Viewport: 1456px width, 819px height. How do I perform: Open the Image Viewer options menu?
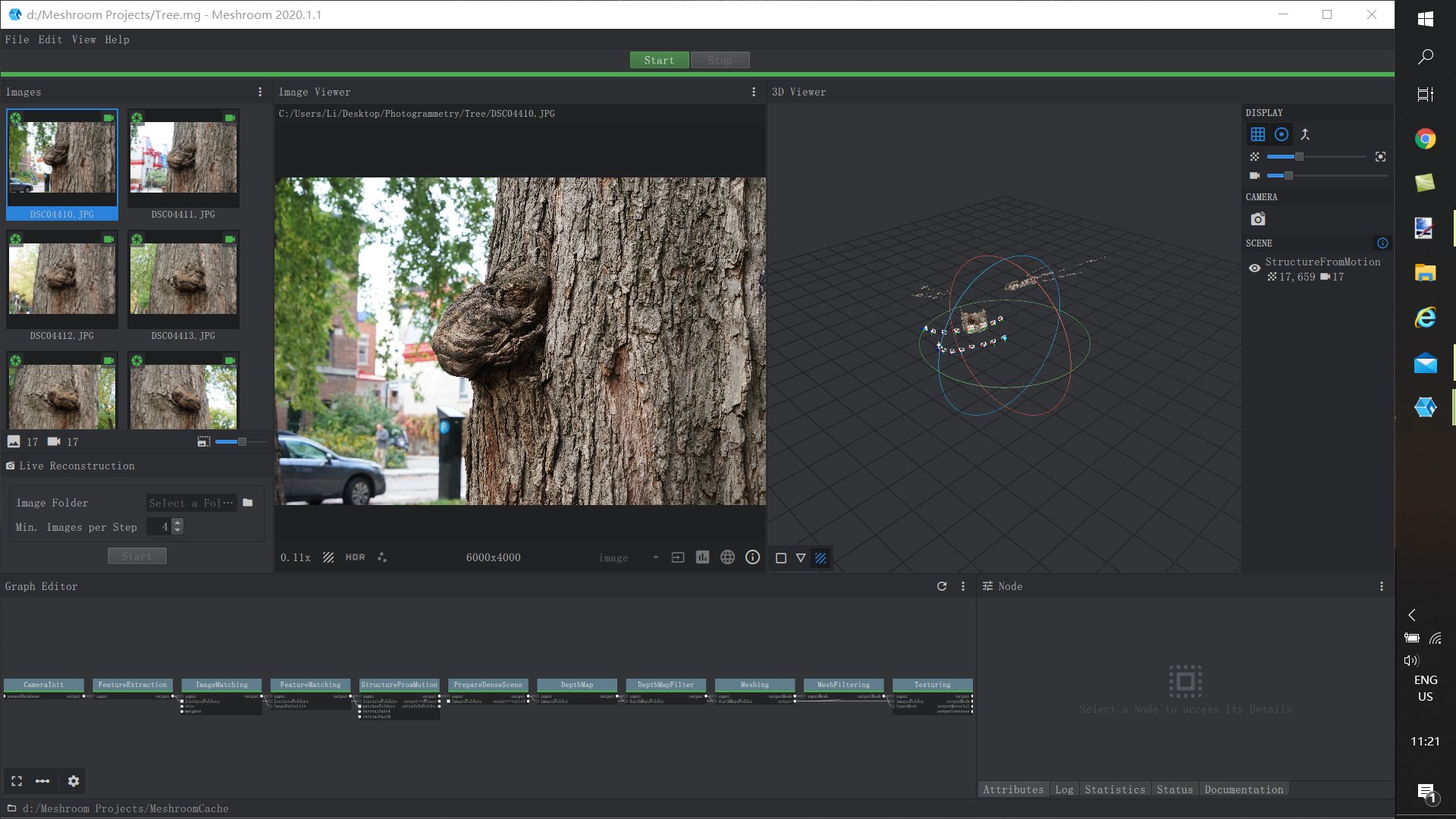point(753,92)
